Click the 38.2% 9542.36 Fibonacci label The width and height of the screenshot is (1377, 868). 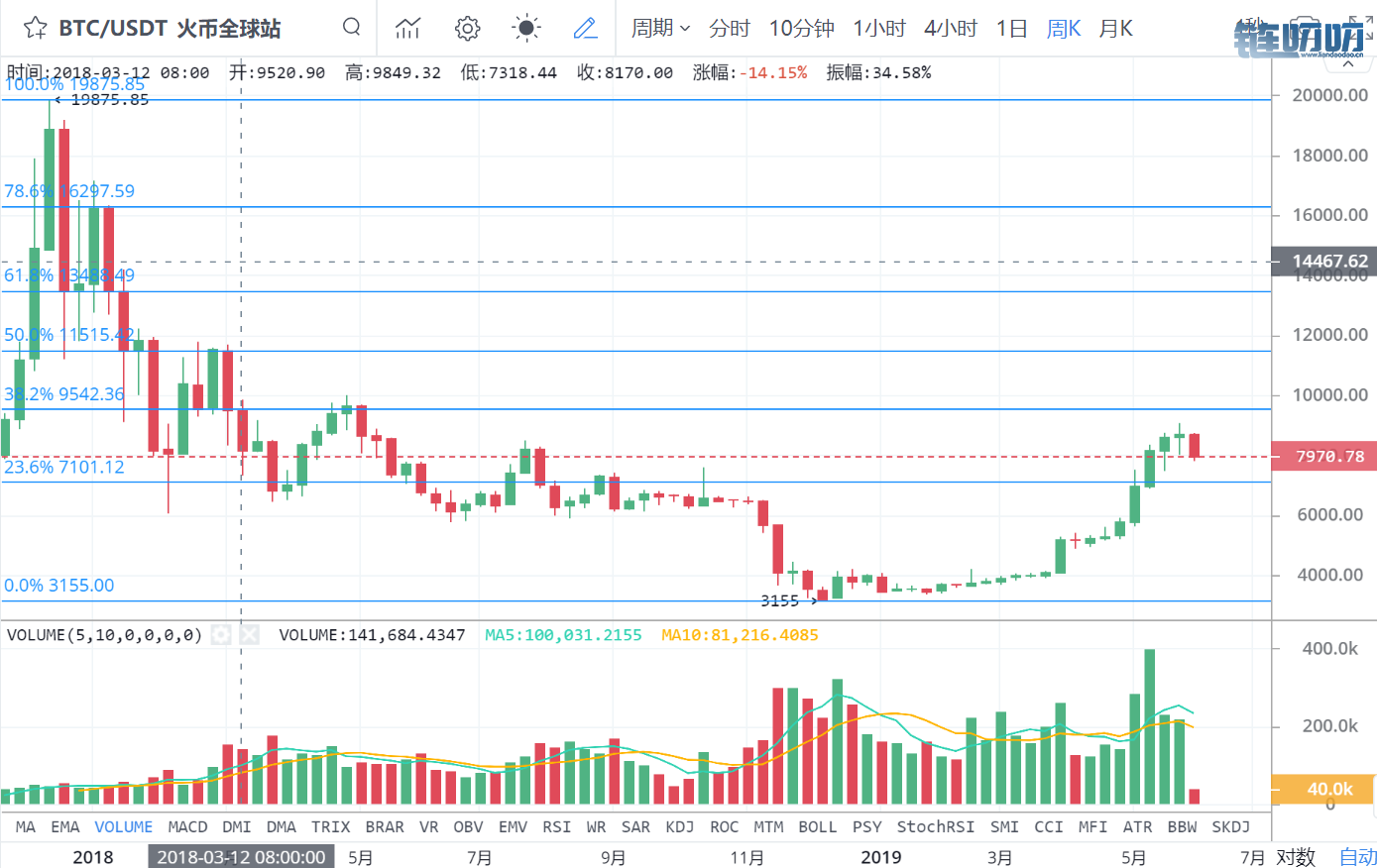click(x=64, y=394)
